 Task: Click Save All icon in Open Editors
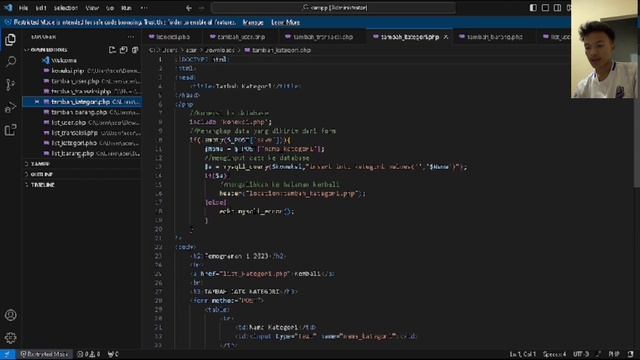tap(123, 50)
